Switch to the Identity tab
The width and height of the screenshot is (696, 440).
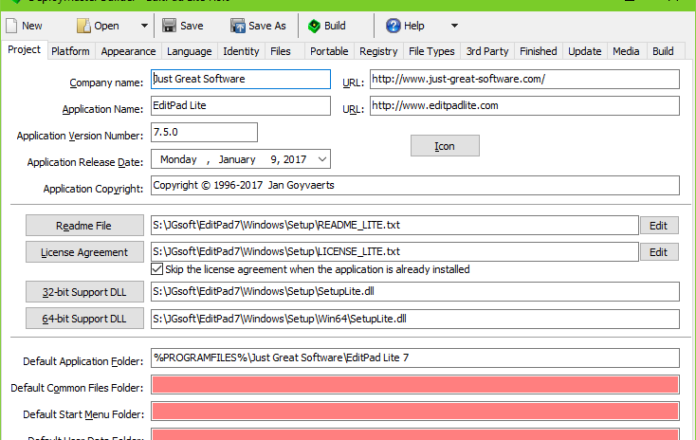click(x=241, y=52)
